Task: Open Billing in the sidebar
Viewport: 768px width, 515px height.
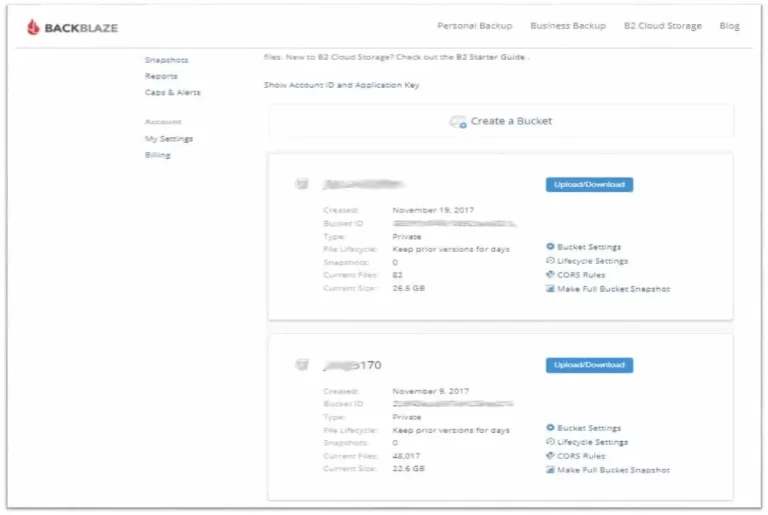Action: pos(158,155)
